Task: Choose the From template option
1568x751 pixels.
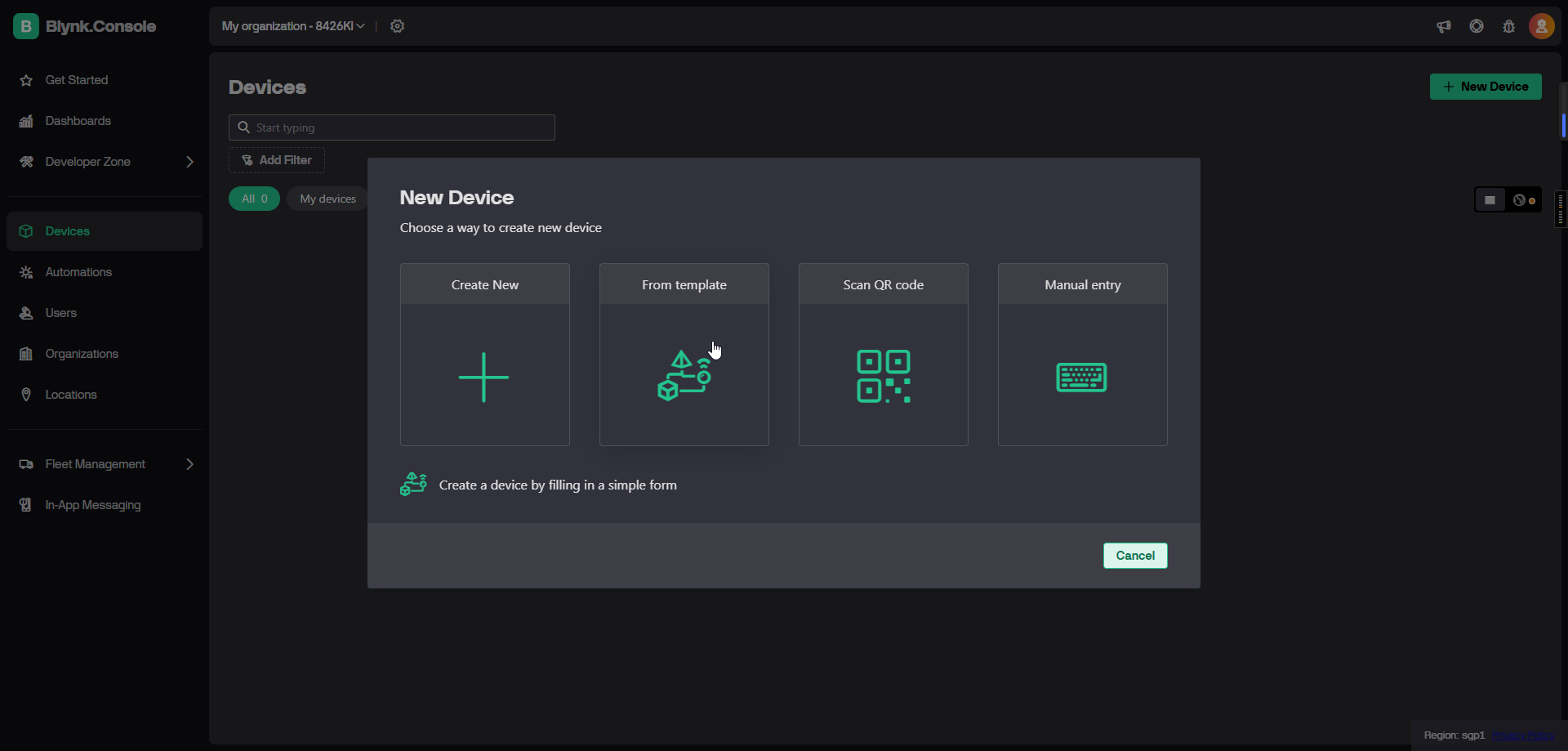Action: 684,355
